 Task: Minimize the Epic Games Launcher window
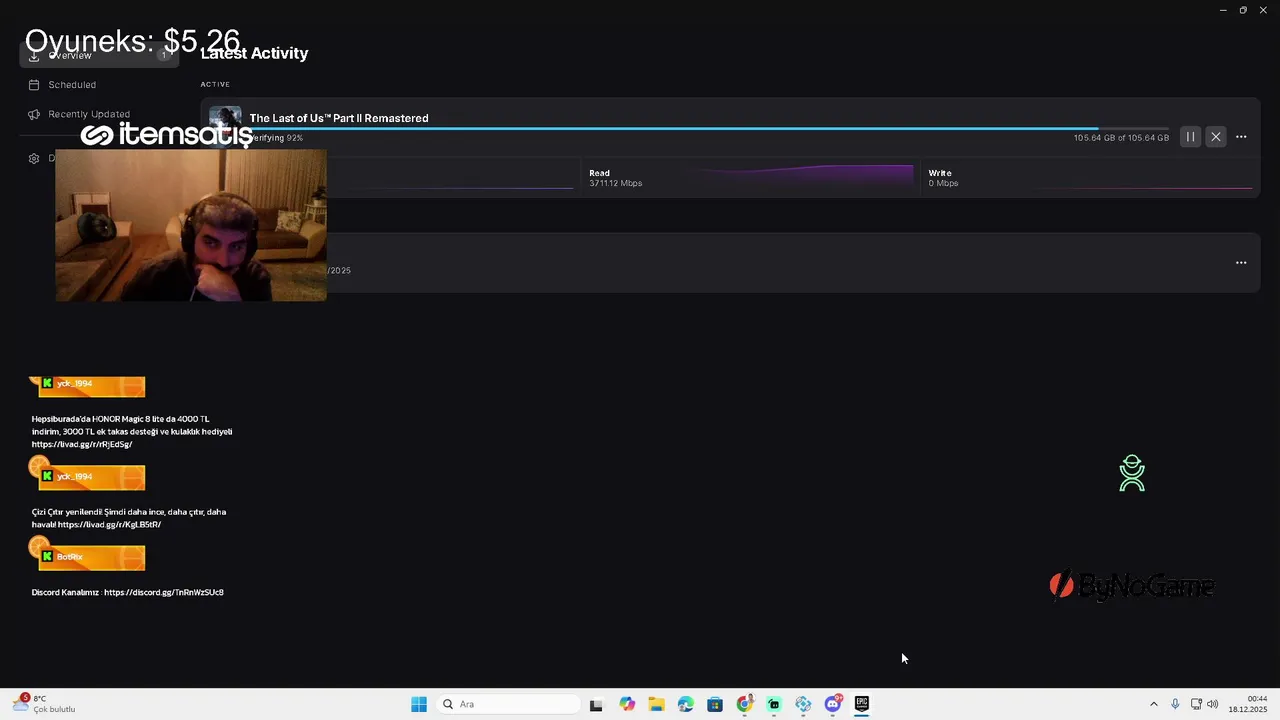pyautogui.click(x=1223, y=10)
